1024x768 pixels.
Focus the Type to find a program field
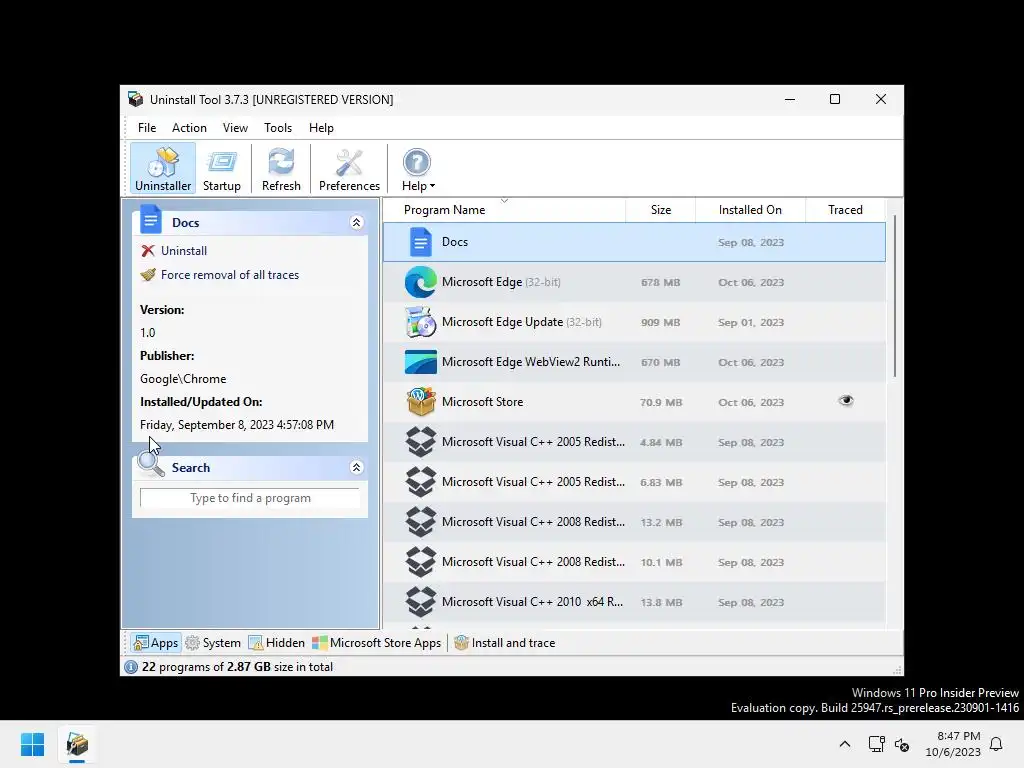coord(249,498)
